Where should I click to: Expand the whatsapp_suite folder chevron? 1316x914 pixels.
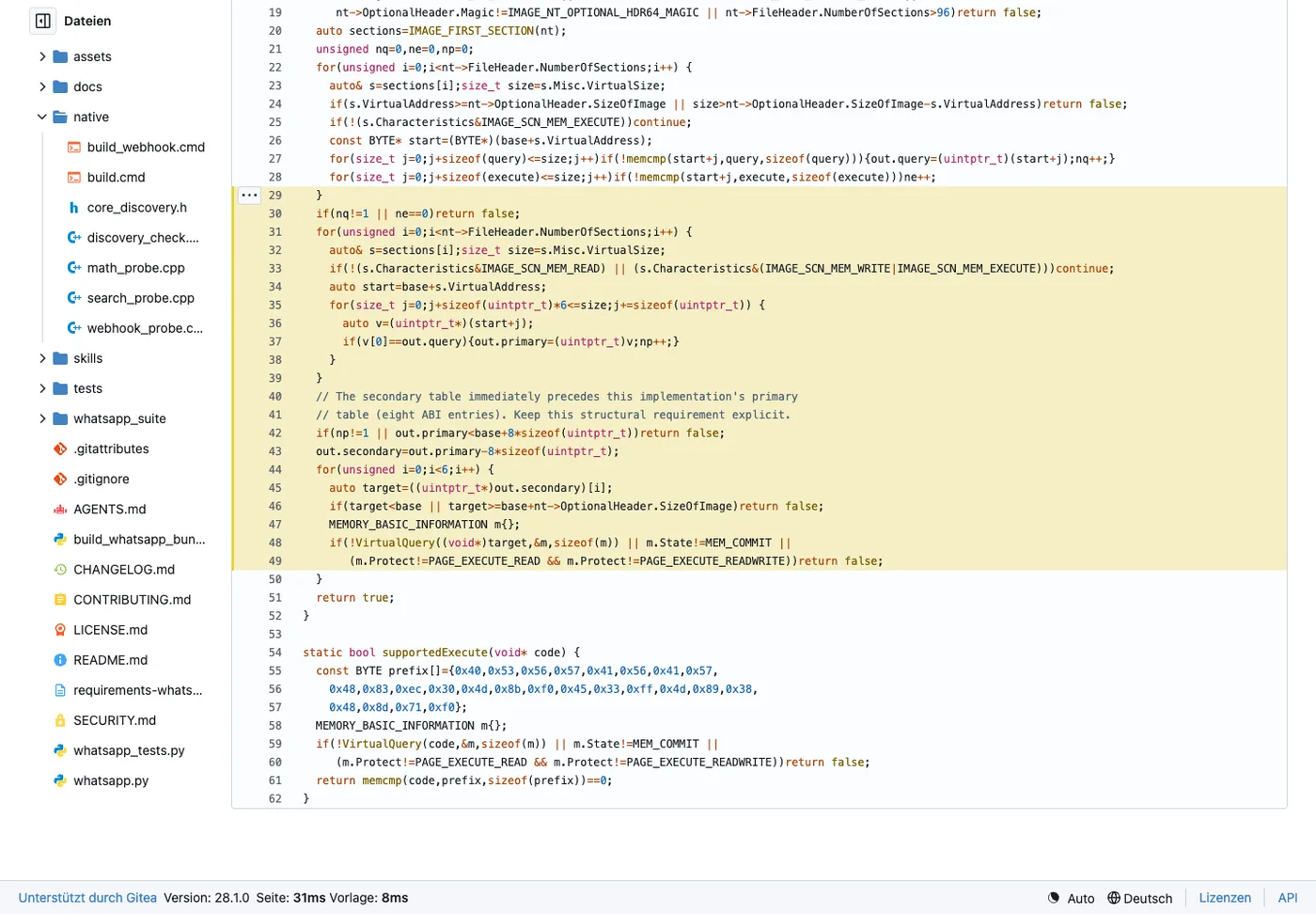(x=42, y=418)
